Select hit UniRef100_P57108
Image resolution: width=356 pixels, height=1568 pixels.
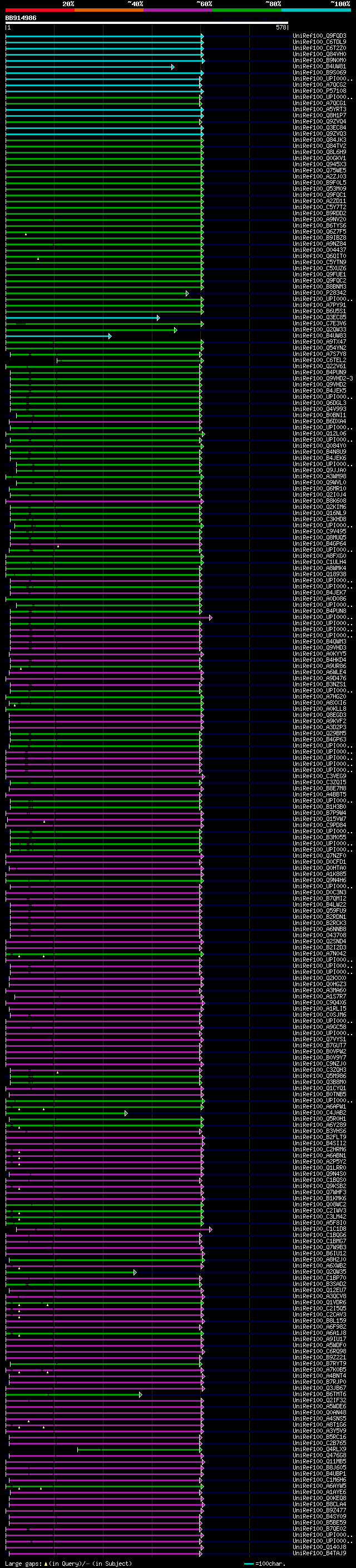pyautogui.click(x=319, y=91)
